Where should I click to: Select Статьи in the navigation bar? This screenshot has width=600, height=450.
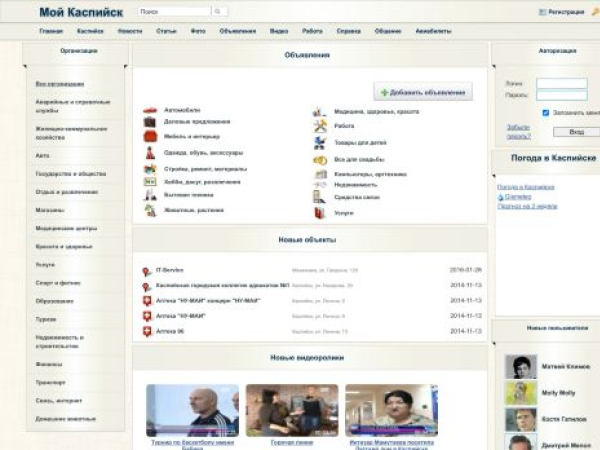tap(166, 31)
